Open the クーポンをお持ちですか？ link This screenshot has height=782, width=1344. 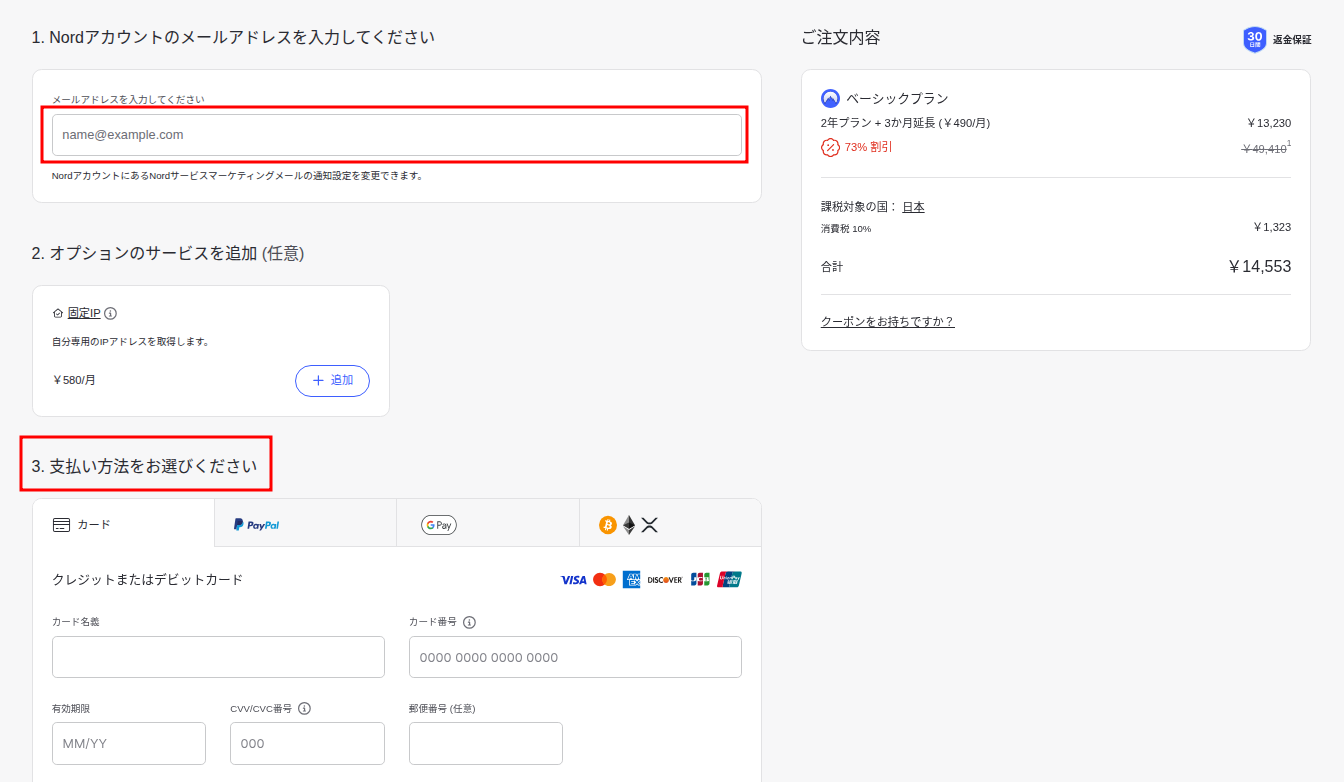[x=887, y=322]
